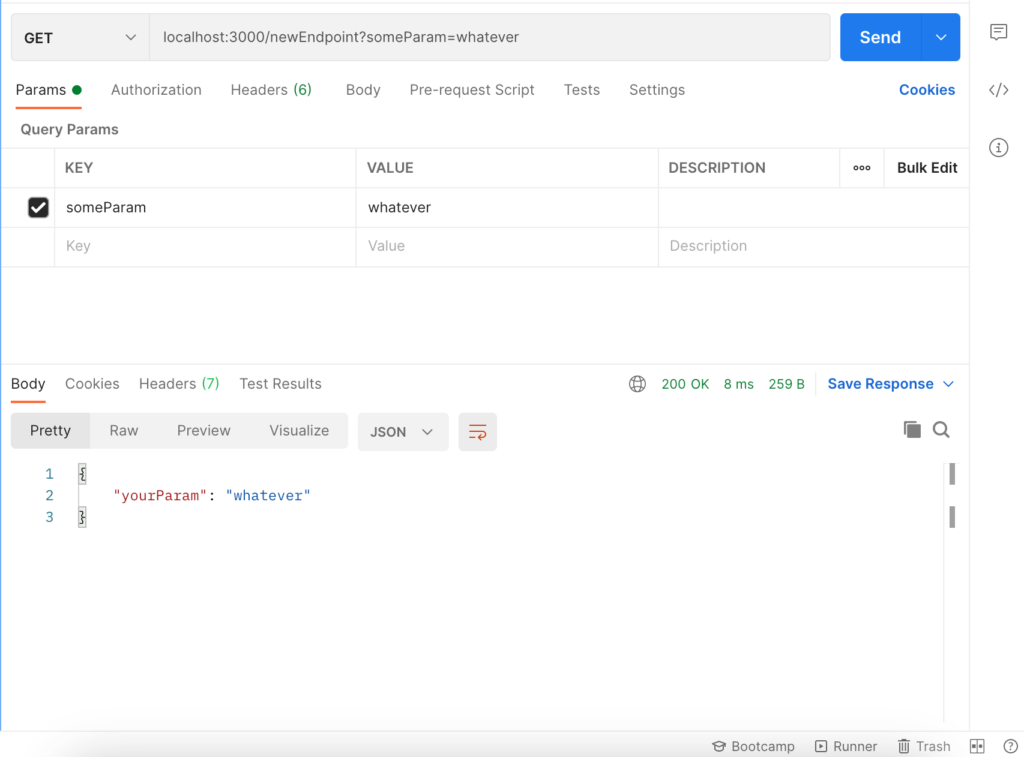1024x757 pixels.
Task: Open the Cookies link
Action: point(926,90)
